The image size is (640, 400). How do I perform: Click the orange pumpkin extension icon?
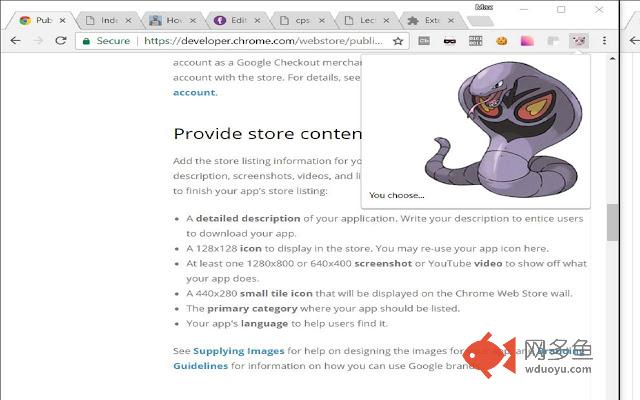tap(502, 41)
